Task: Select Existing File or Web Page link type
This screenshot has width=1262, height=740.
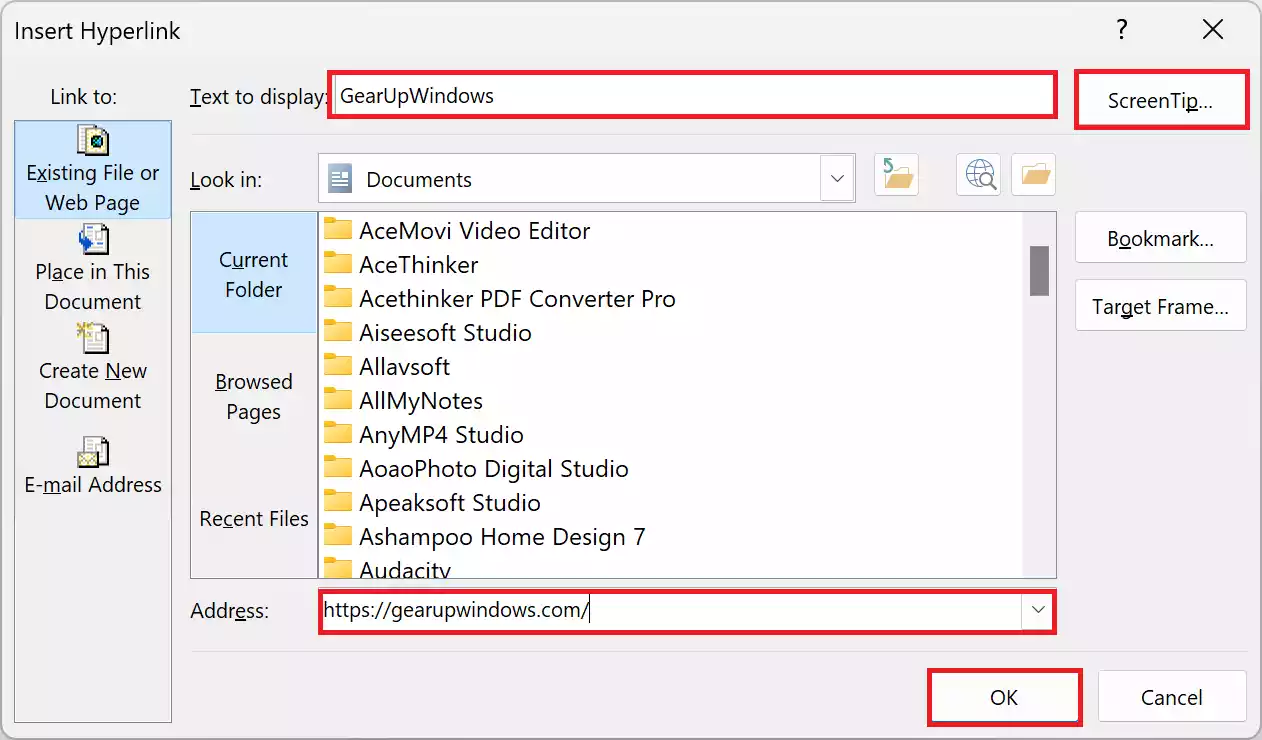Action: coord(93,170)
